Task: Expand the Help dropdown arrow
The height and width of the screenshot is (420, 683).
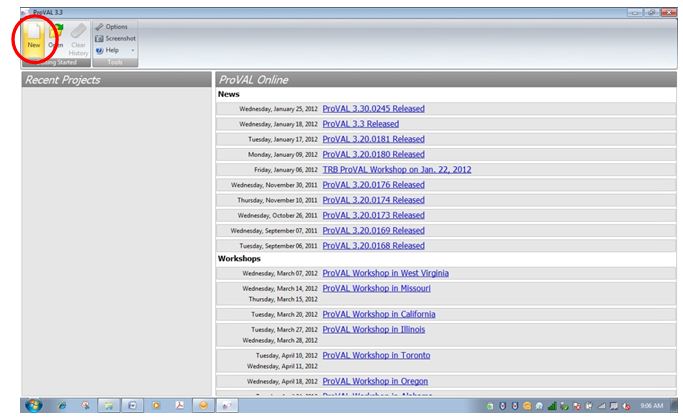Action: point(132,51)
